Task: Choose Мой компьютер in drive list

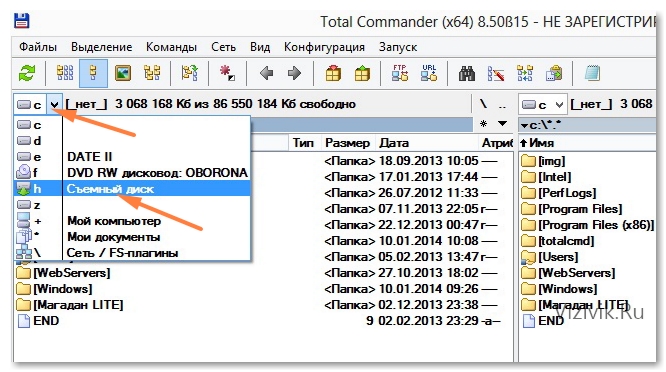Action: (x=132, y=221)
